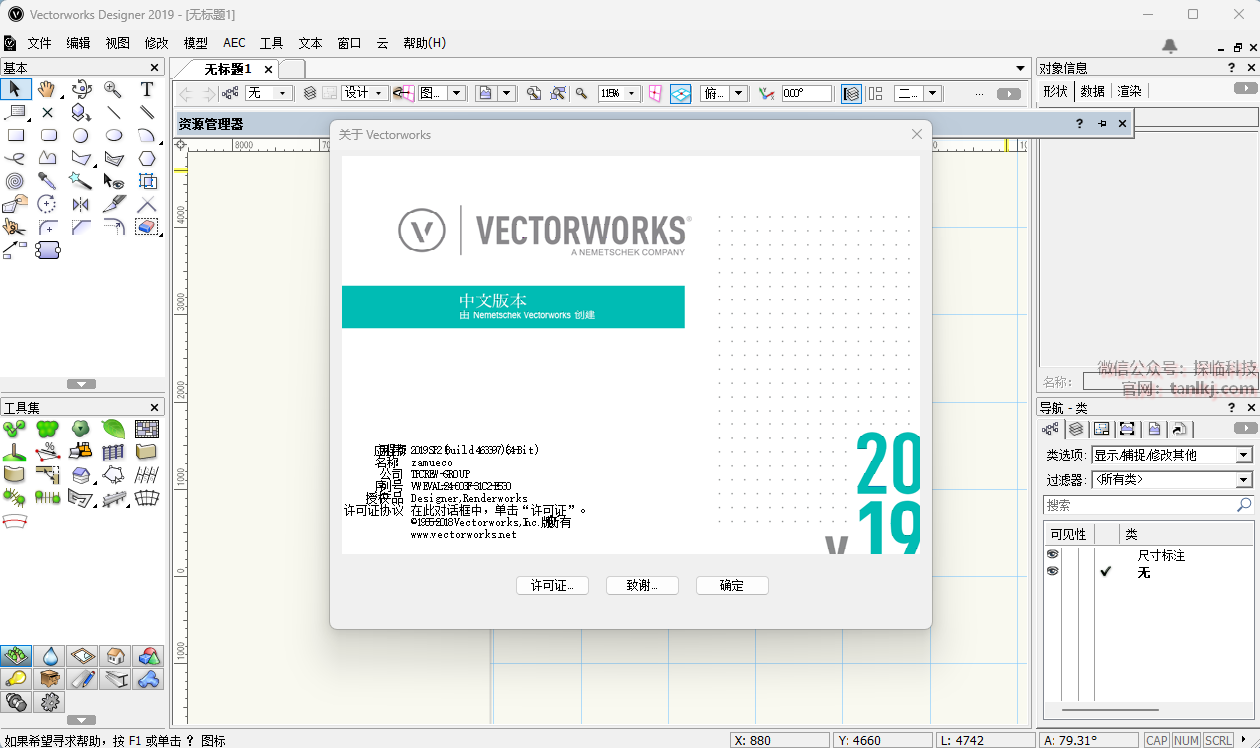Toggle visibility eye for 无 class

pyautogui.click(x=1052, y=571)
